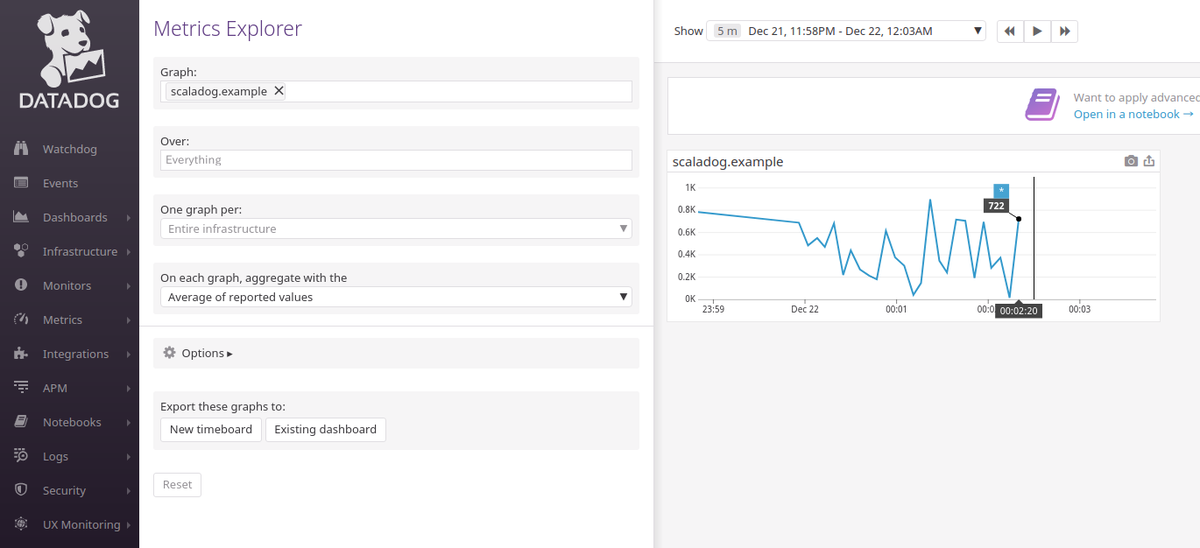The width and height of the screenshot is (1200, 548).
Task: Step time range backward
Action: [1009, 31]
